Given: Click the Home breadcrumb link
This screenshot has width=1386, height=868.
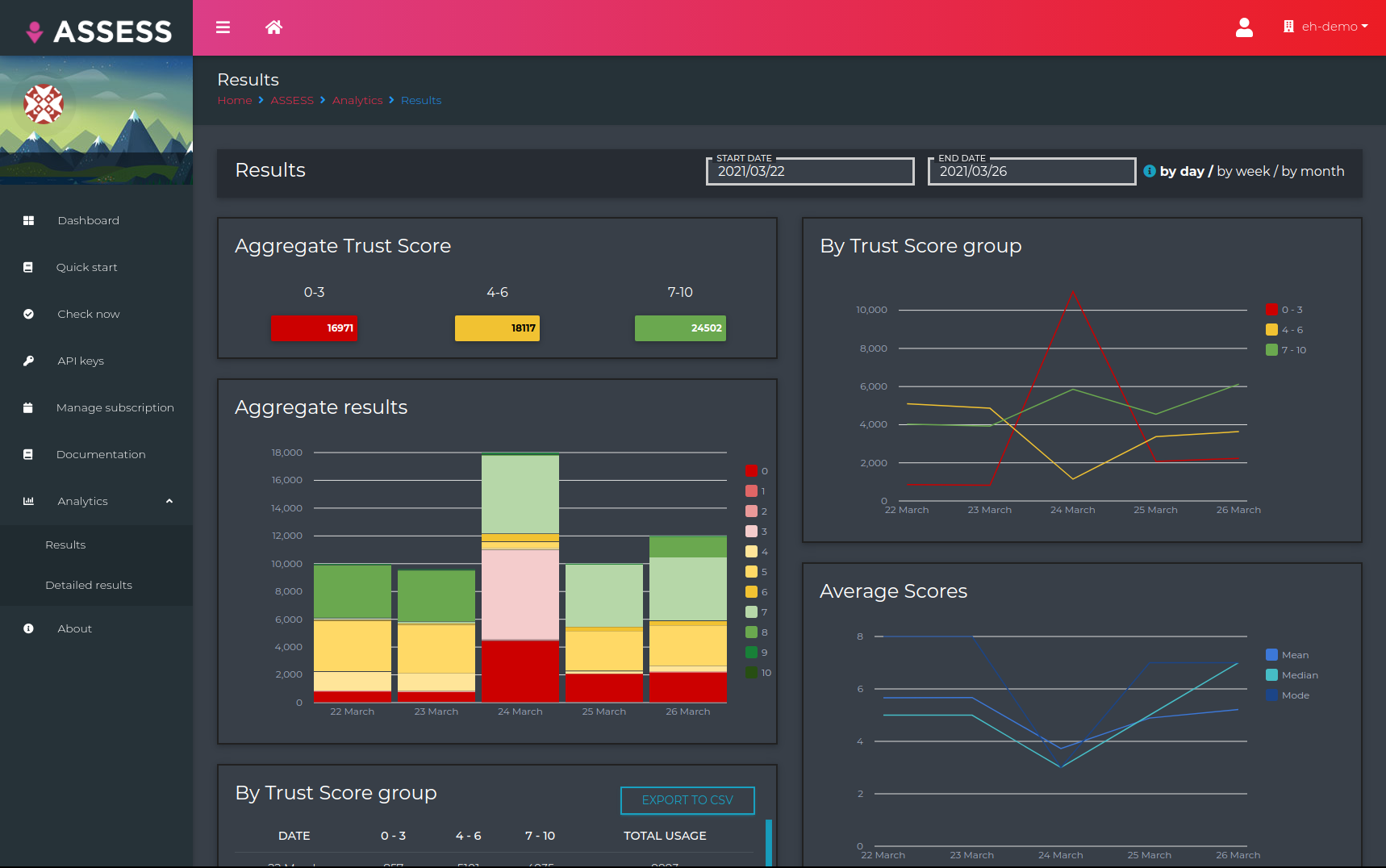Looking at the screenshot, I should coord(235,100).
